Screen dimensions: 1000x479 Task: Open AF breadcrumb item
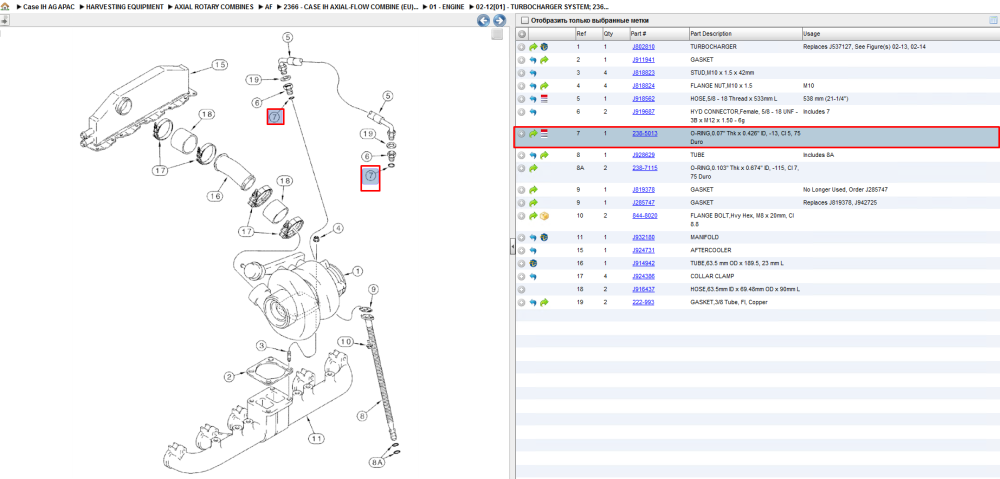(x=268, y=6)
